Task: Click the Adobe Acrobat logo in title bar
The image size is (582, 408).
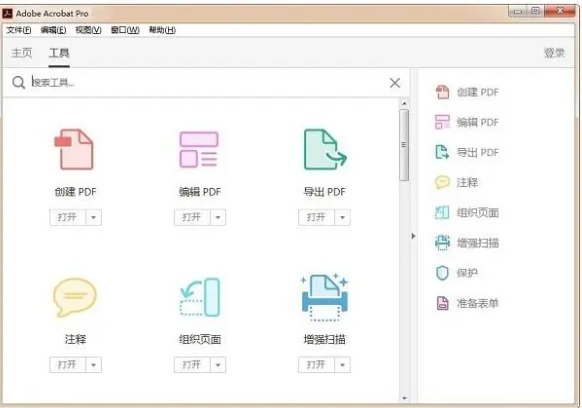Action: tap(7, 13)
